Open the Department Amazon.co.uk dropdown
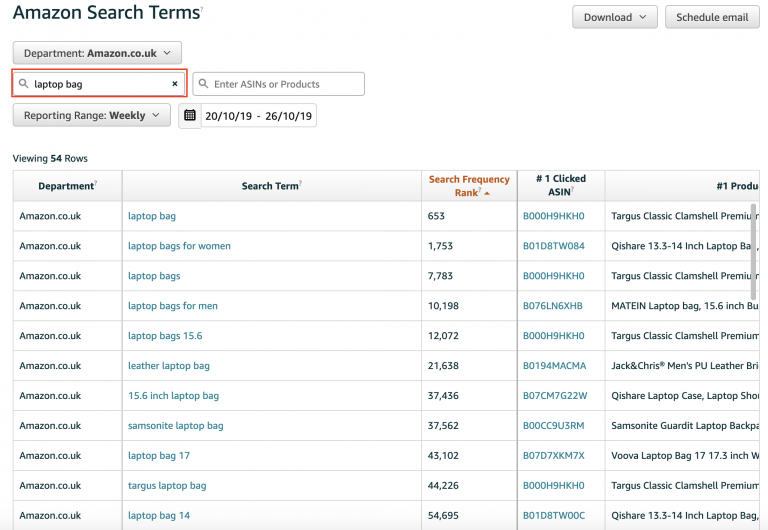Viewport: 768px width, 530px height. click(x=97, y=53)
